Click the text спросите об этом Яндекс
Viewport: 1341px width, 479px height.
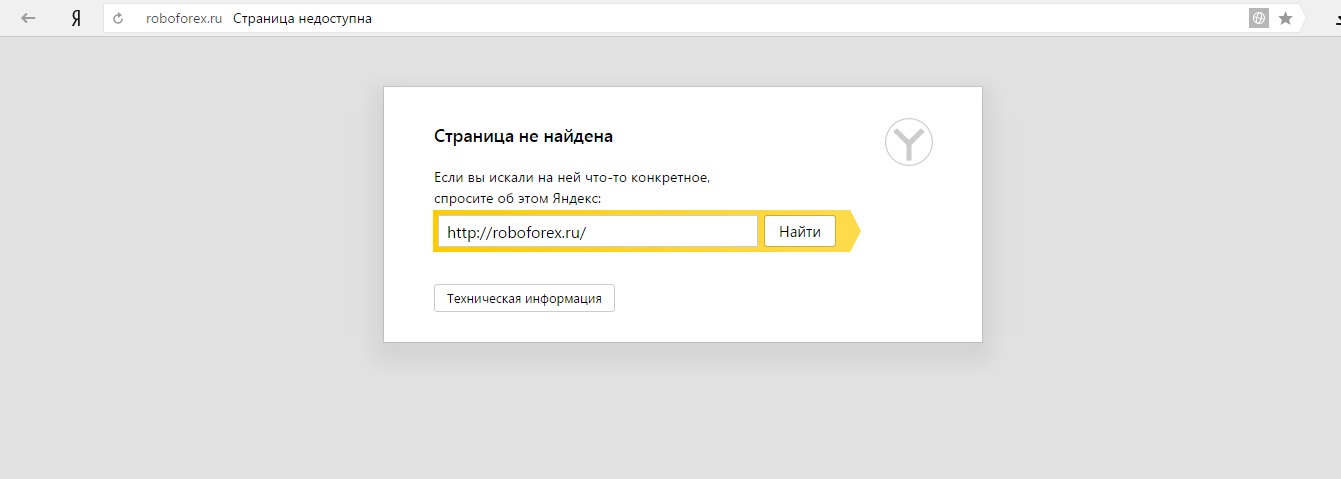click(518, 198)
